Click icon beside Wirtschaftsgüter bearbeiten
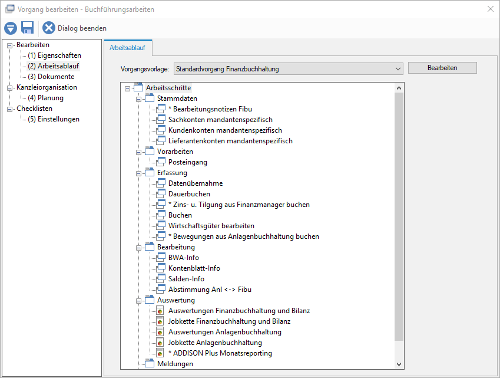500x378 pixels. coord(161,226)
